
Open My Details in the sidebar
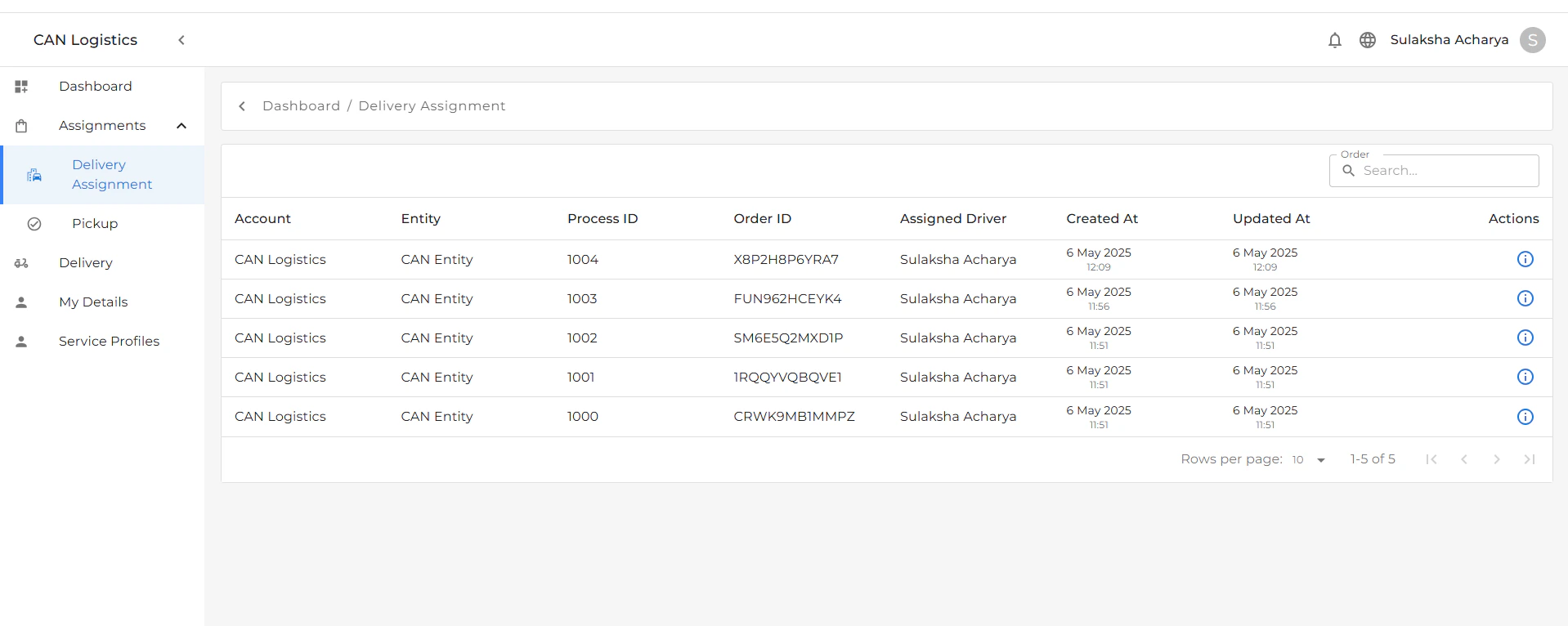[x=93, y=302]
